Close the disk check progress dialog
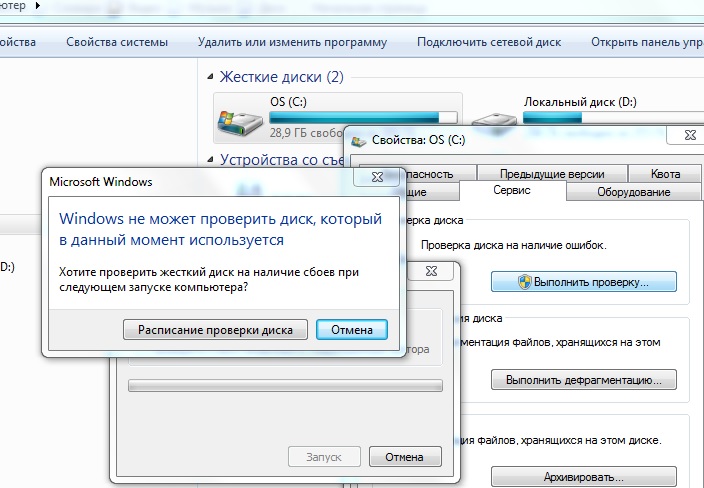The height and width of the screenshot is (488, 704). tap(431, 271)
